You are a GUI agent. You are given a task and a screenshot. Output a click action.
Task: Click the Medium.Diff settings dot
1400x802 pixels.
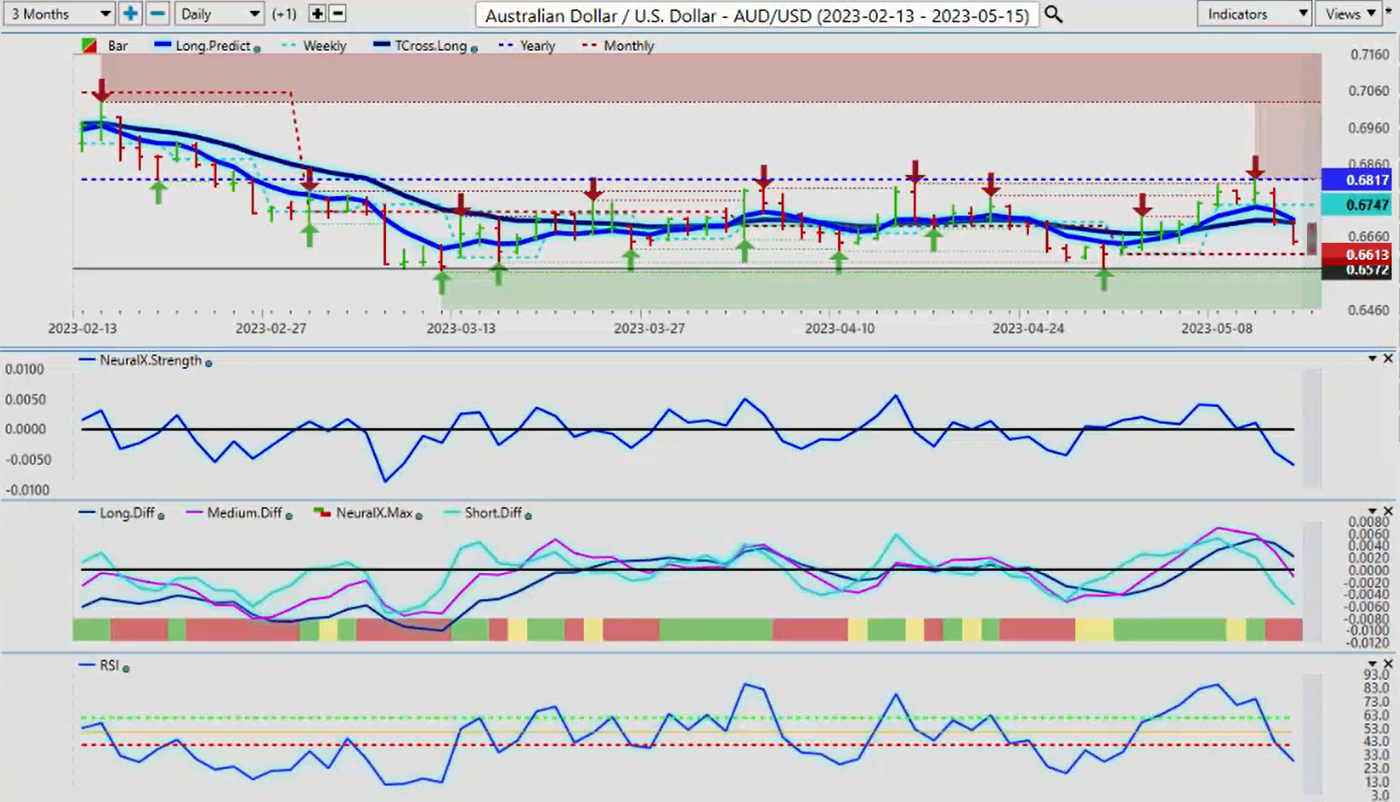(x=289, y=515)
